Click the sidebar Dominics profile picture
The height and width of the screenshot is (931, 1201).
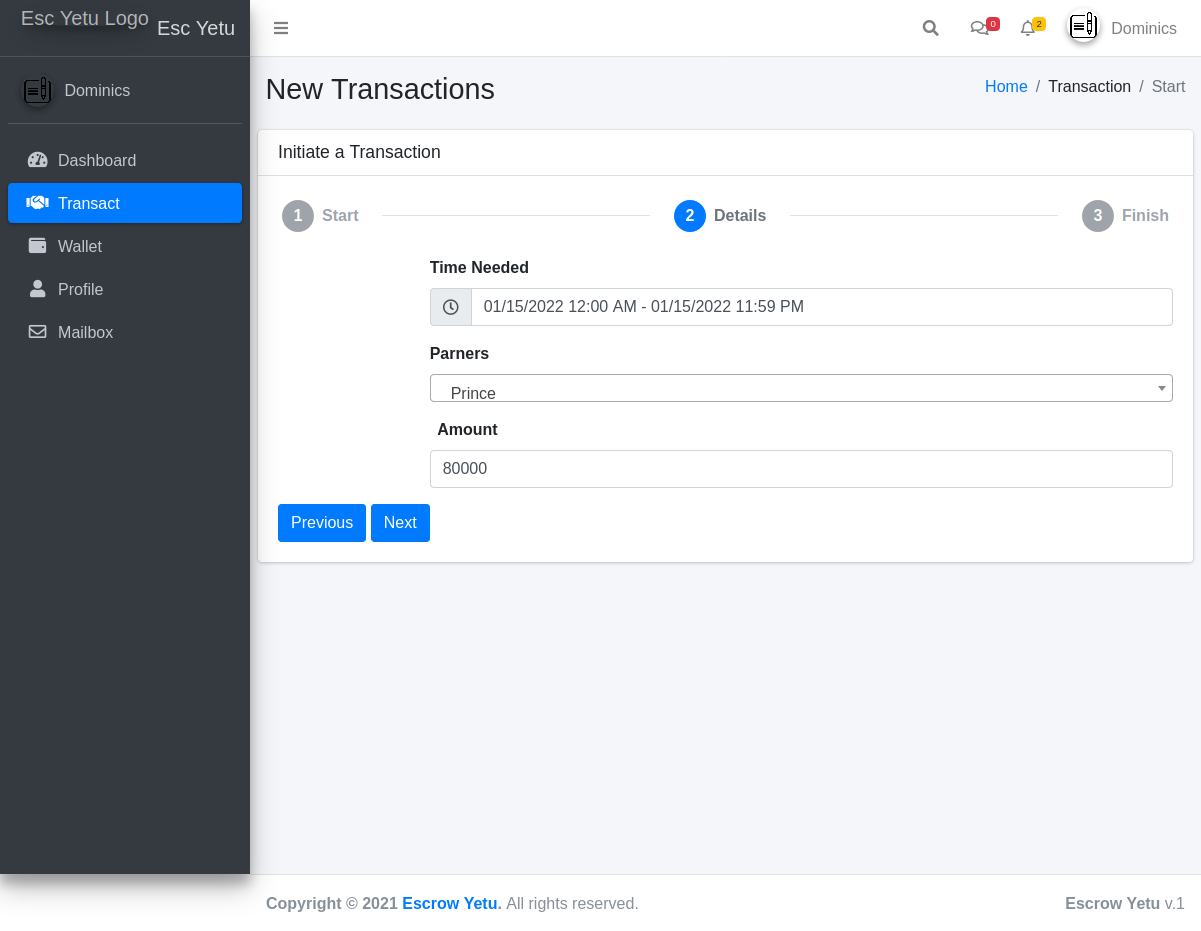click(38, 91)
